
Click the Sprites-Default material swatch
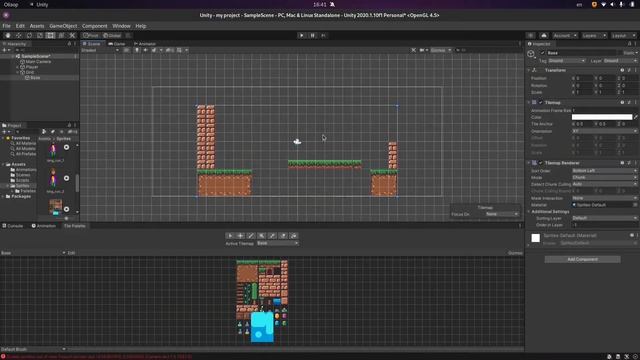pyautogui.click(x=536, y=238)
